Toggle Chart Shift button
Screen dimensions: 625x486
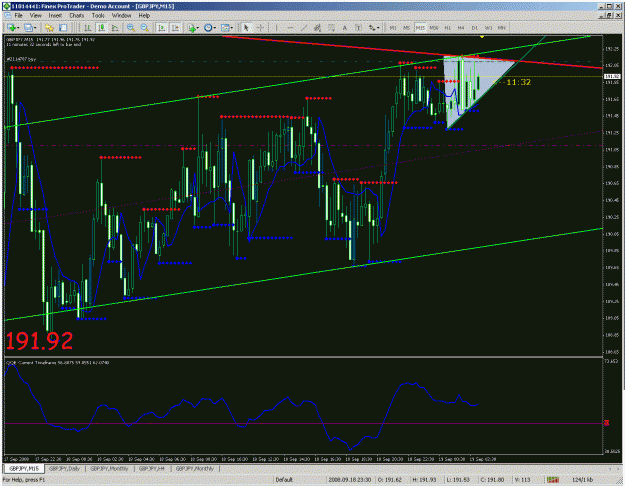click(x=175, y=28)
